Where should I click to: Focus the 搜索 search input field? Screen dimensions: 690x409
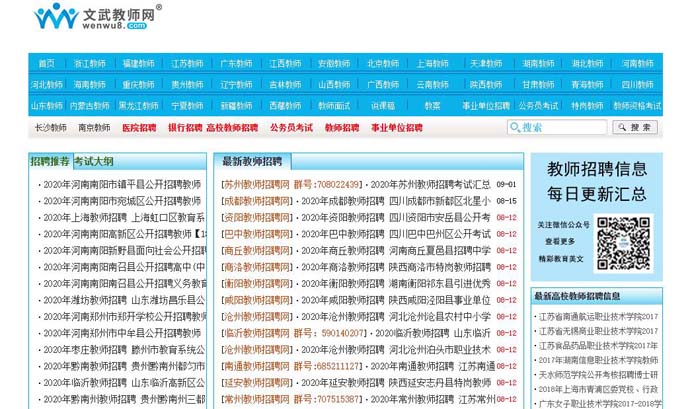[x=561, y=127]
